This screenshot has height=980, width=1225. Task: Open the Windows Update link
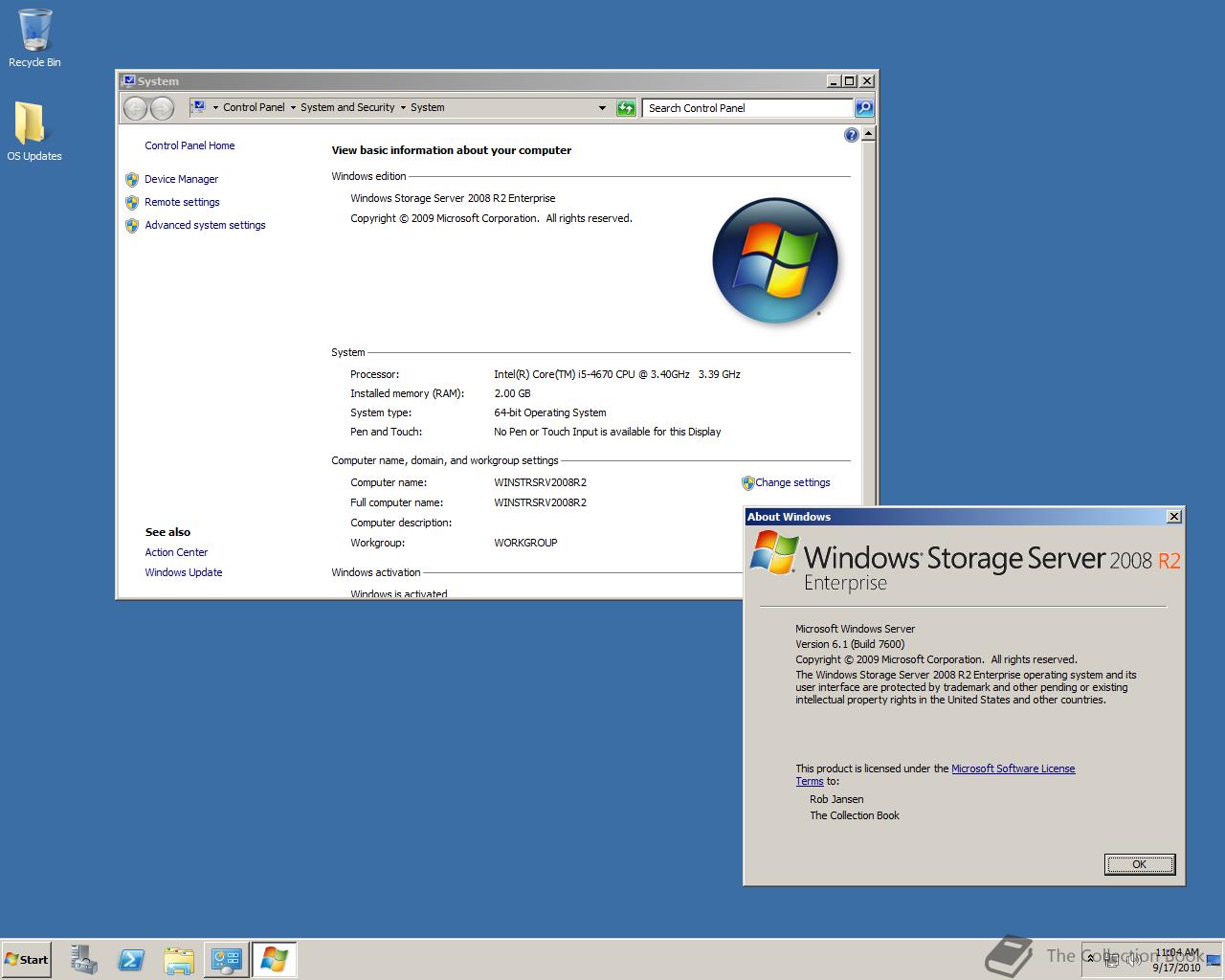(x=184, y=572)
